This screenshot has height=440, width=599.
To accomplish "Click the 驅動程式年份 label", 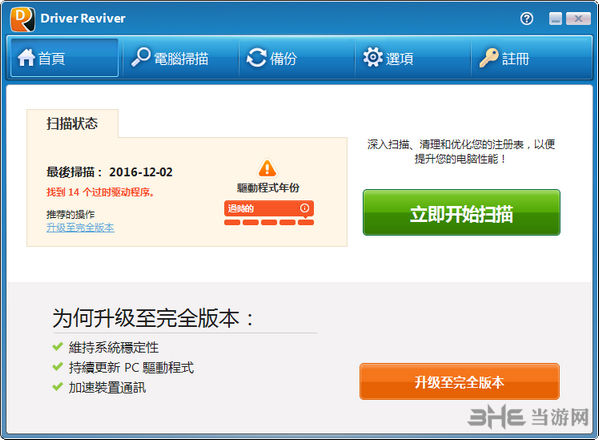I will 268,188.
